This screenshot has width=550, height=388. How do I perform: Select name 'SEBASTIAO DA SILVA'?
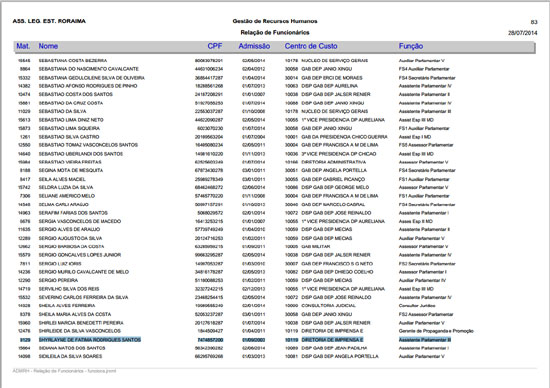(62, 112)
